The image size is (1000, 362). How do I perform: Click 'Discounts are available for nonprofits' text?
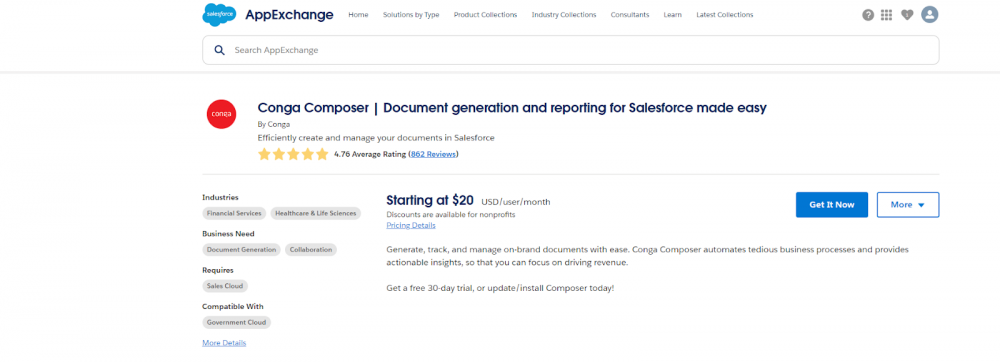tap(451, 215)
